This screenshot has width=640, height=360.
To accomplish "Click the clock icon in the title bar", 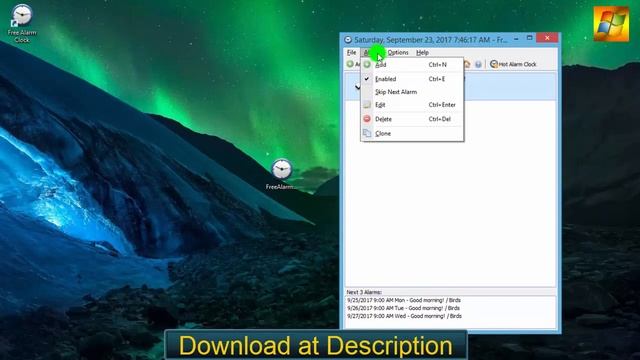I will click(x=348, y=40).
